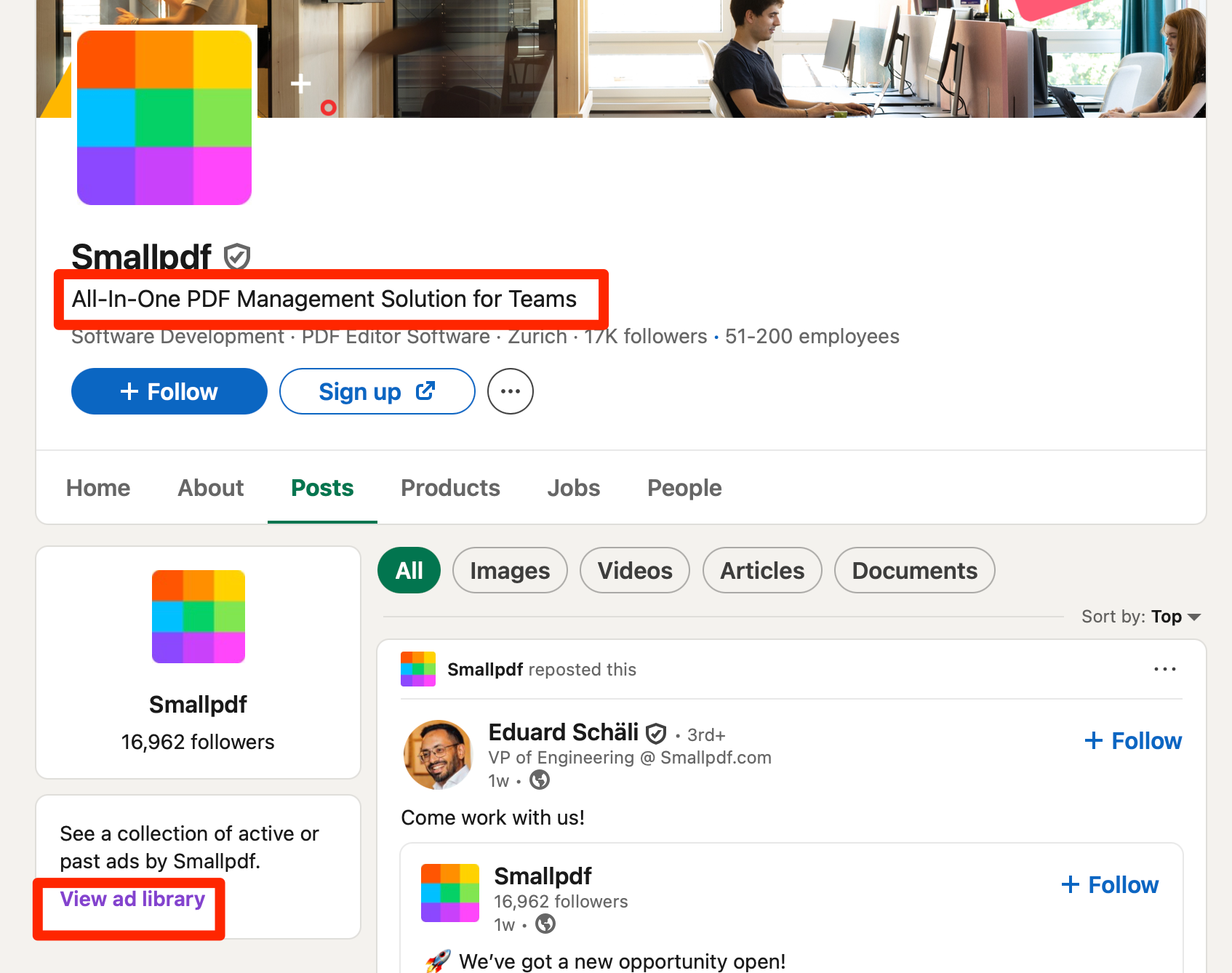Click the 'Come work with us!' post text

[x=493, y=817]
